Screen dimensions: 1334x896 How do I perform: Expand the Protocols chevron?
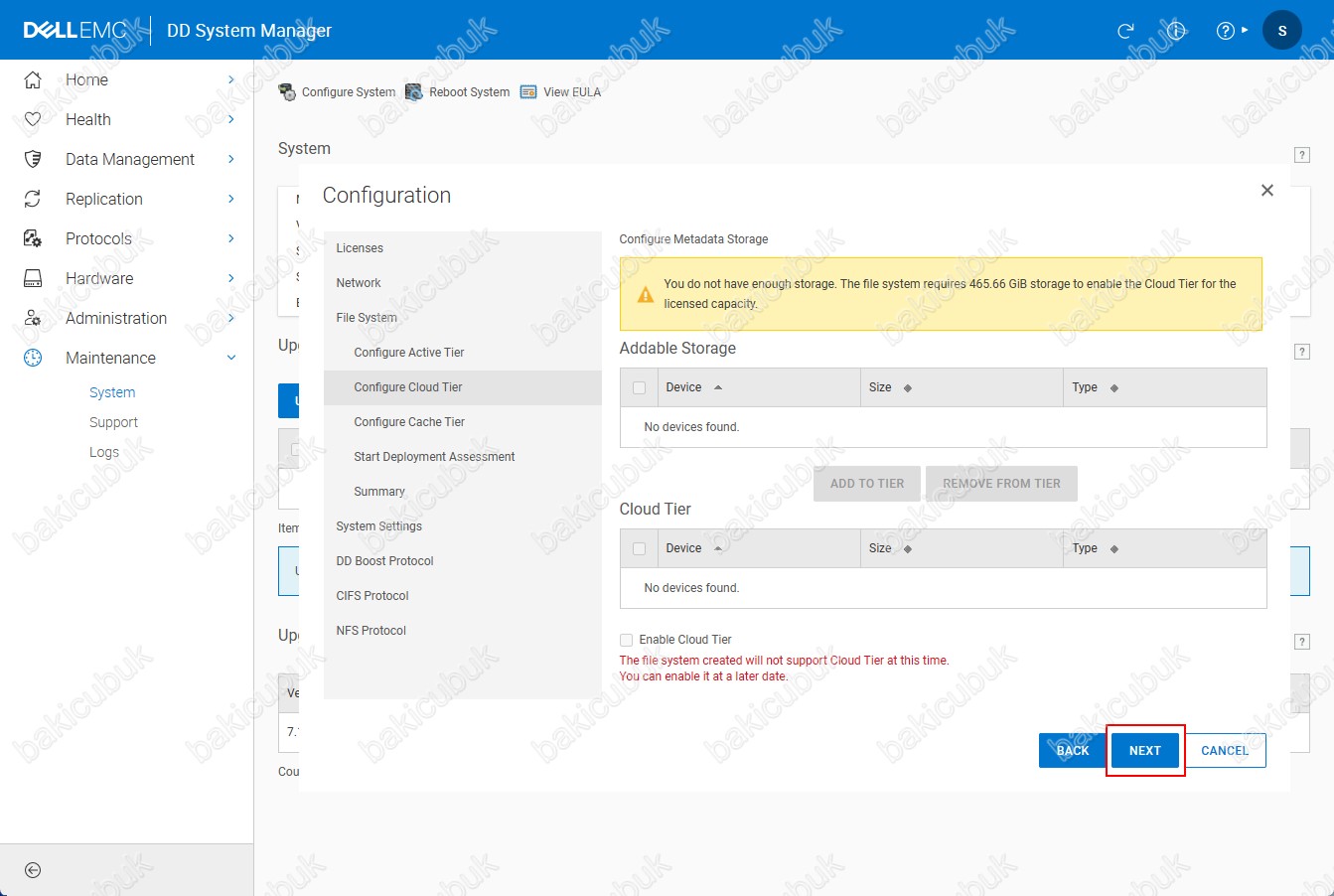[x=230, y=238]
